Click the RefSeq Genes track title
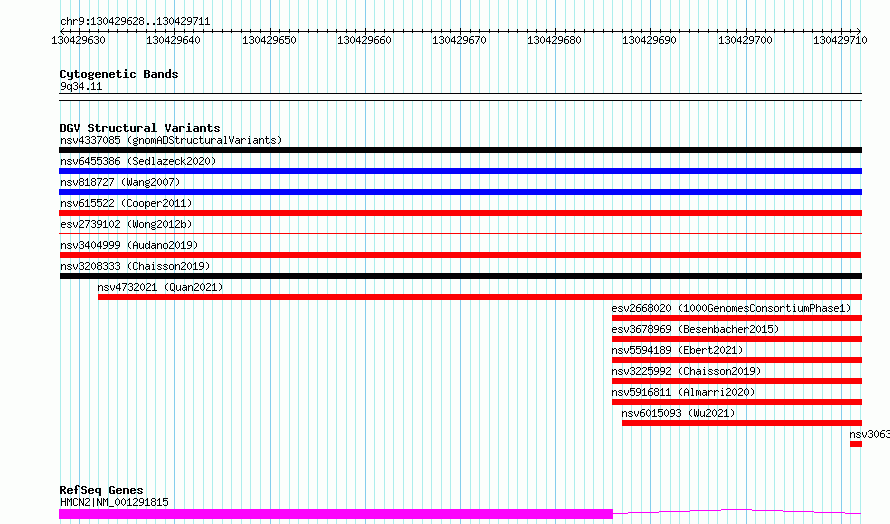The image size is (890, 524). (101, 490)
